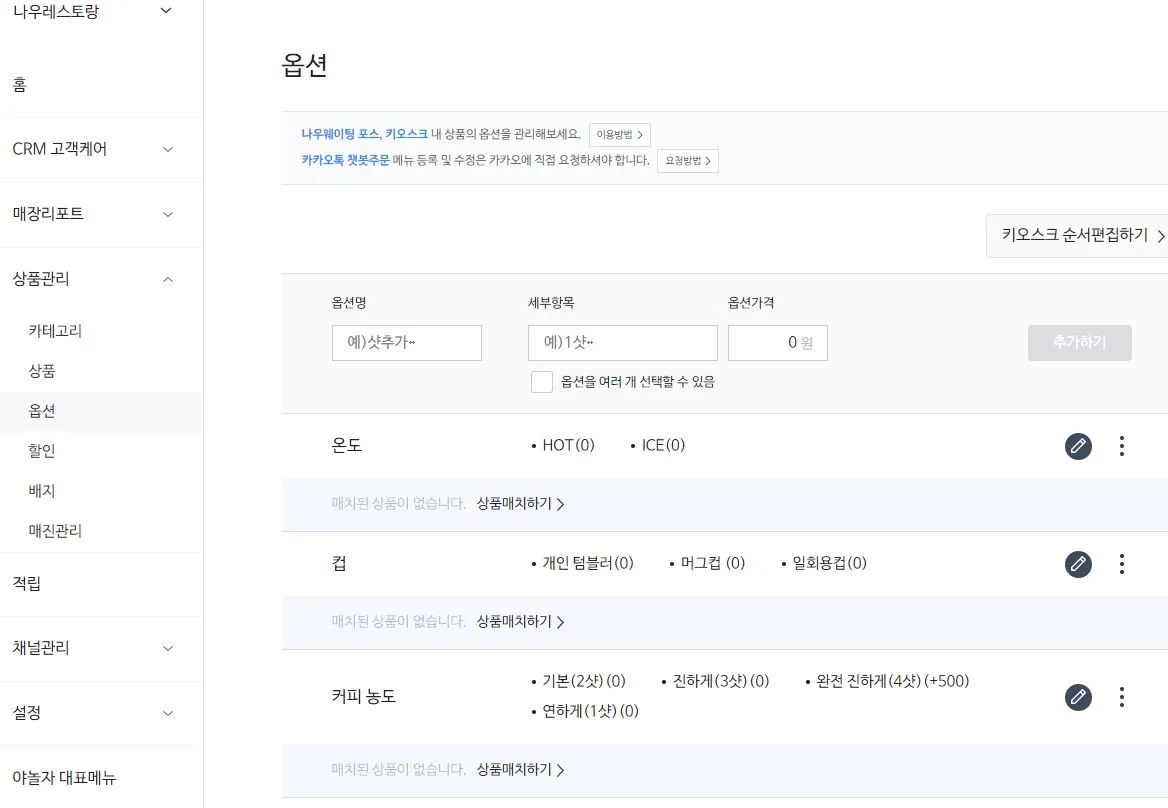
Task: Click the '나우웨이팅 포스, 키오스크' blue text
Action: (x=364, y=134)
